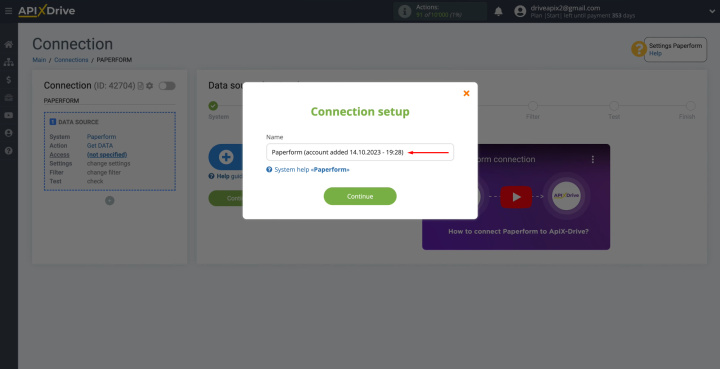Click Paperform system link
Viewport: 720px width, 369px height.
101,137
